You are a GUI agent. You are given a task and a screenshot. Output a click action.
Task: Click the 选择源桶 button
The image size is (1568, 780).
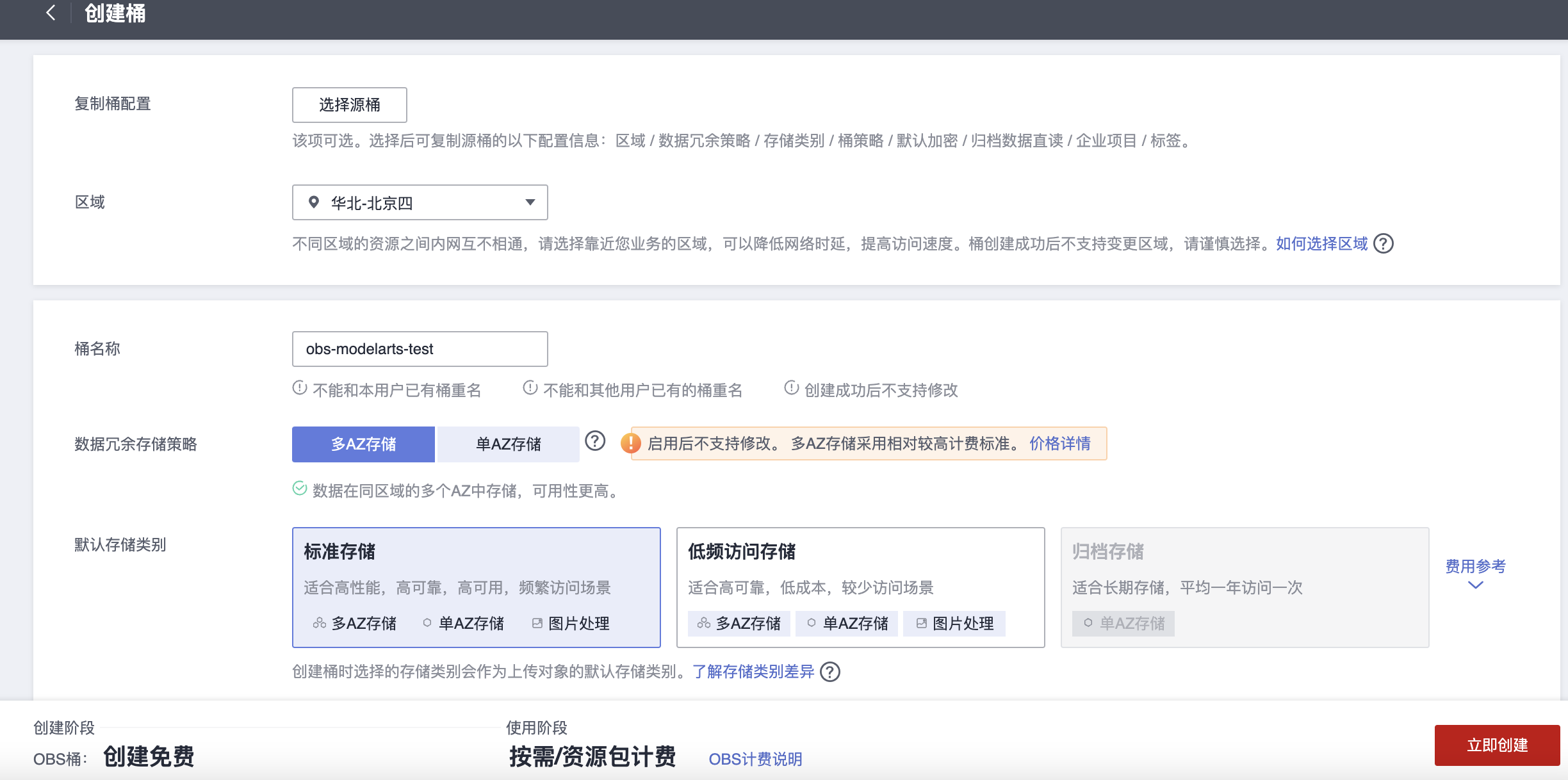pos(349,105)
